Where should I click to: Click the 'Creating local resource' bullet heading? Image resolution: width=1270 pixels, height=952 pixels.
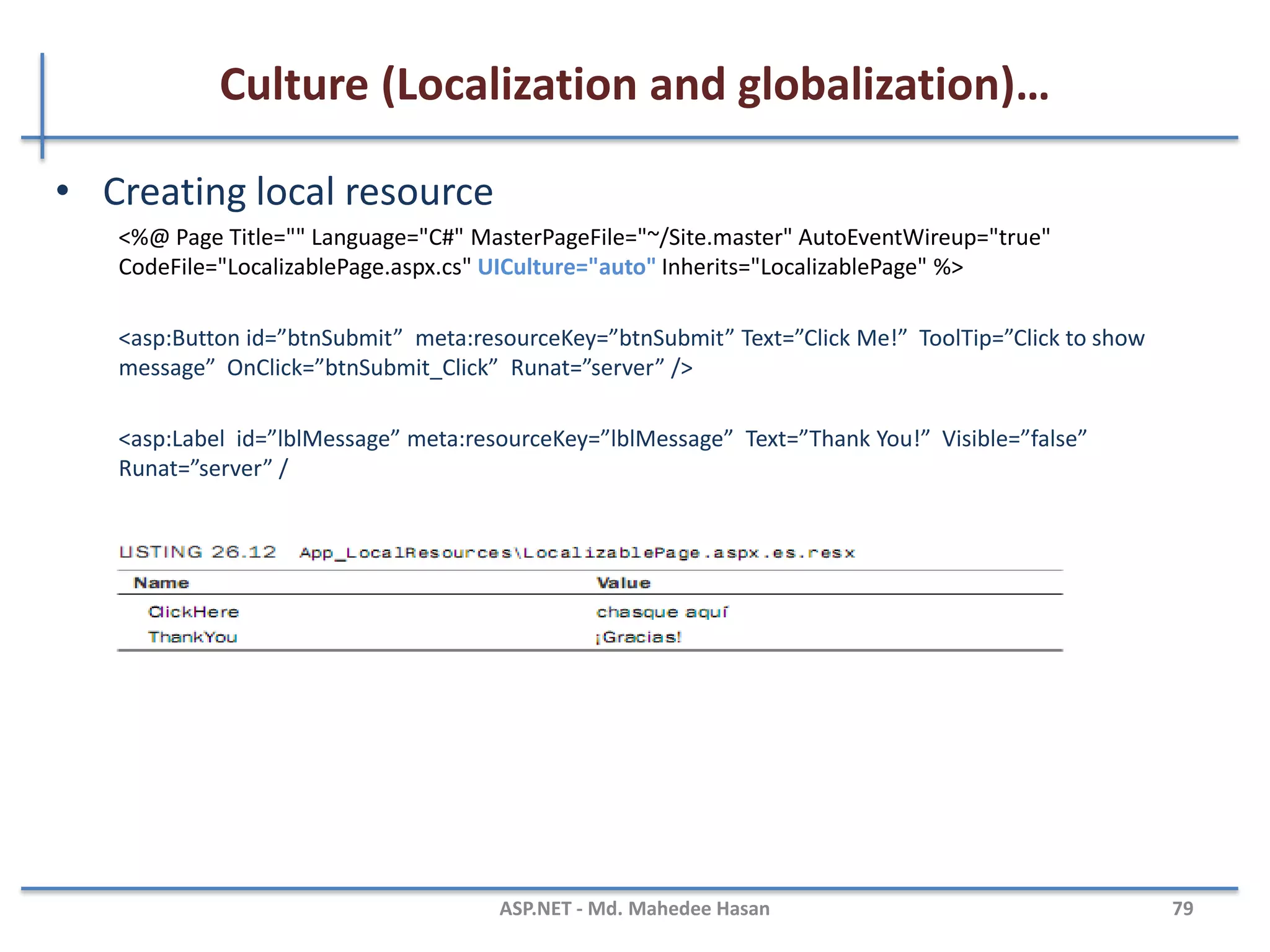coord(298,192)
